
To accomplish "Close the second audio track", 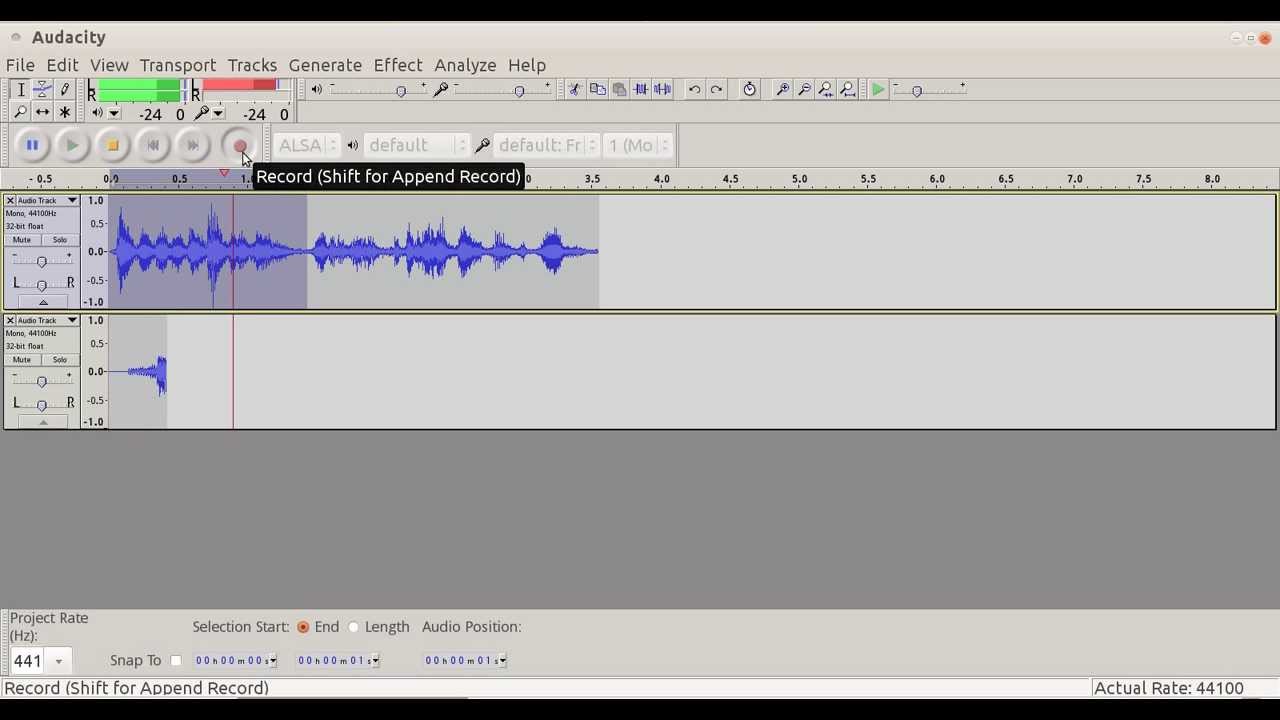I will [10, 321].
